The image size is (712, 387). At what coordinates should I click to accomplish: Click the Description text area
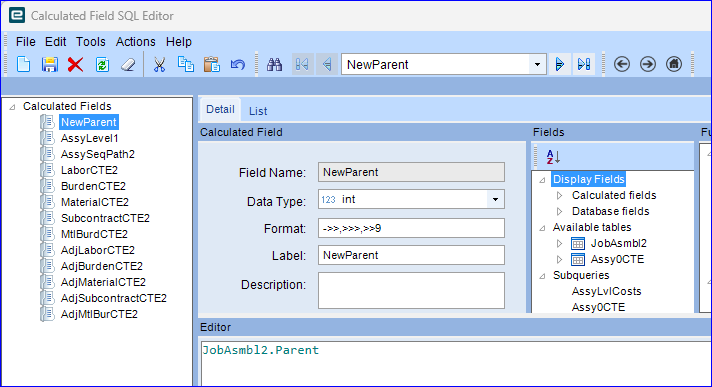pyautogui.click(x=411, y=291)
